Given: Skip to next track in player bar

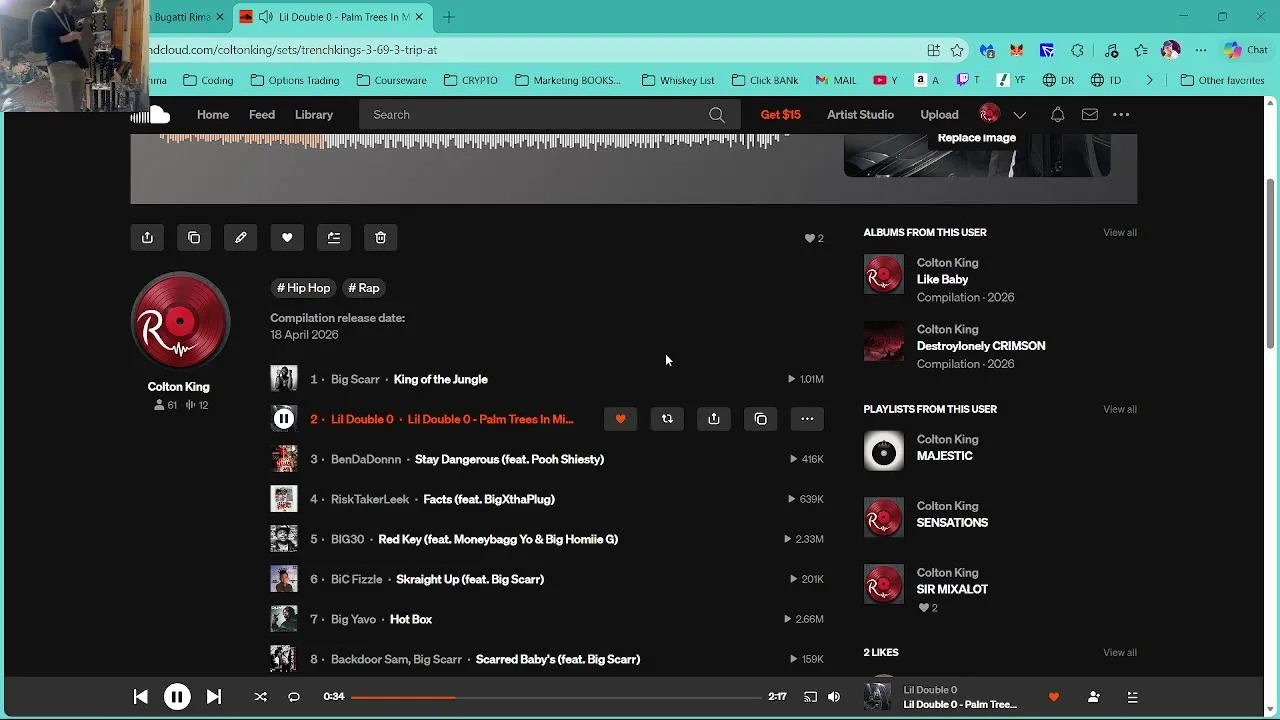Looking at the screenshot, I should (x=214, y=697).
